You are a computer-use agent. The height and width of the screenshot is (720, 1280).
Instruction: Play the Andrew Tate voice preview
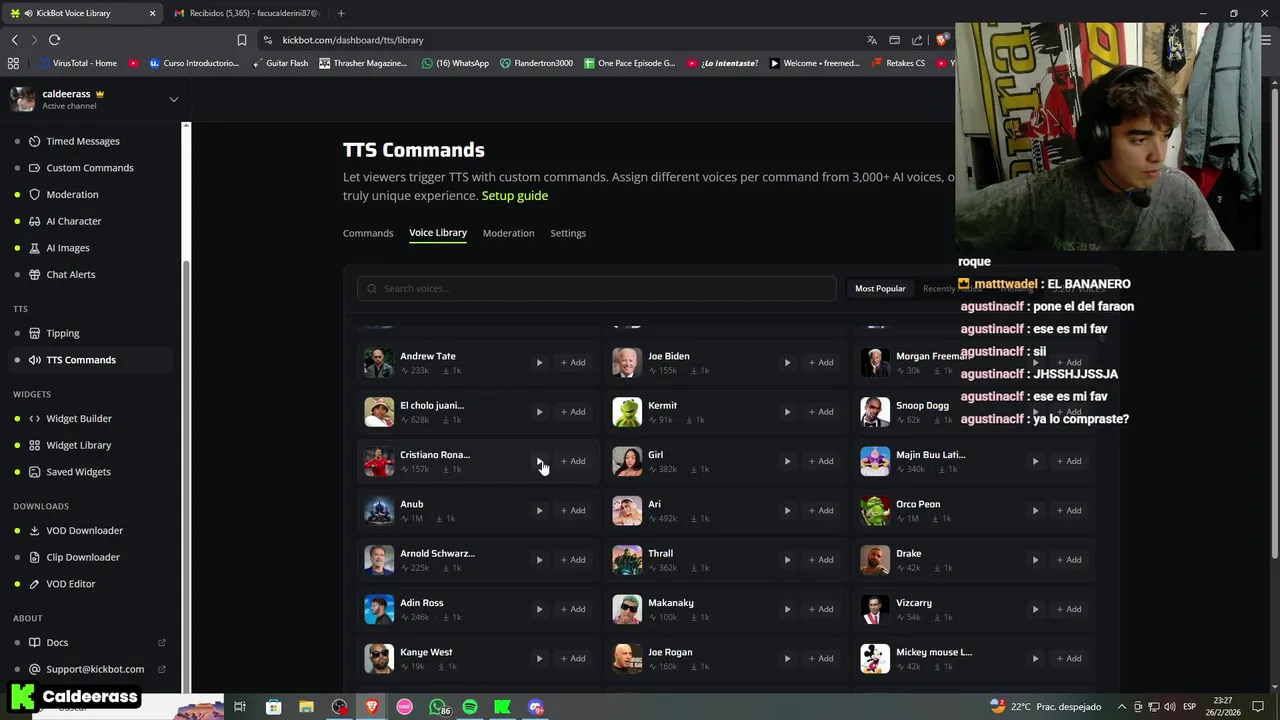click(539, 362)
